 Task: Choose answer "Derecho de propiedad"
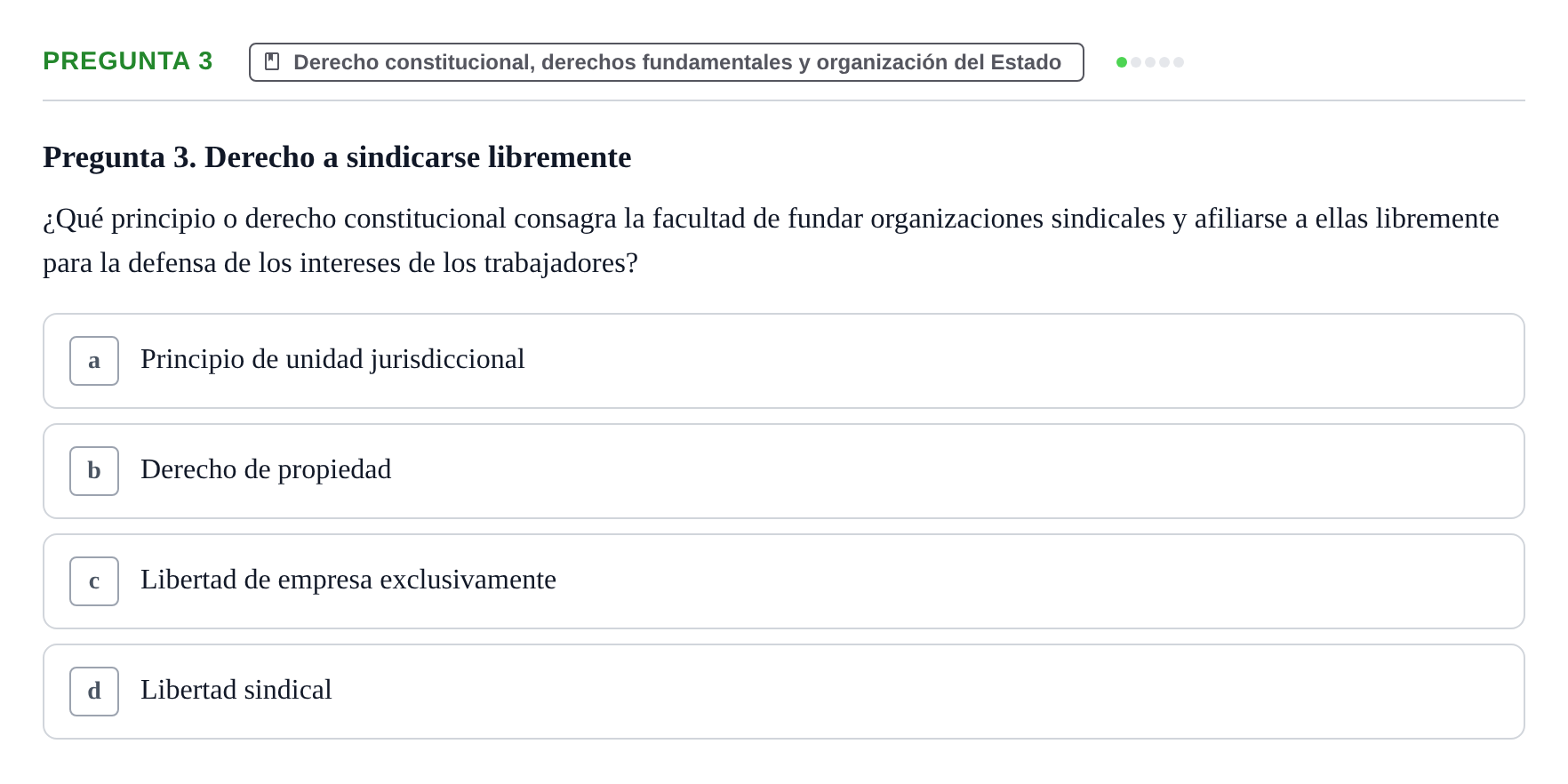coord(784,471)
